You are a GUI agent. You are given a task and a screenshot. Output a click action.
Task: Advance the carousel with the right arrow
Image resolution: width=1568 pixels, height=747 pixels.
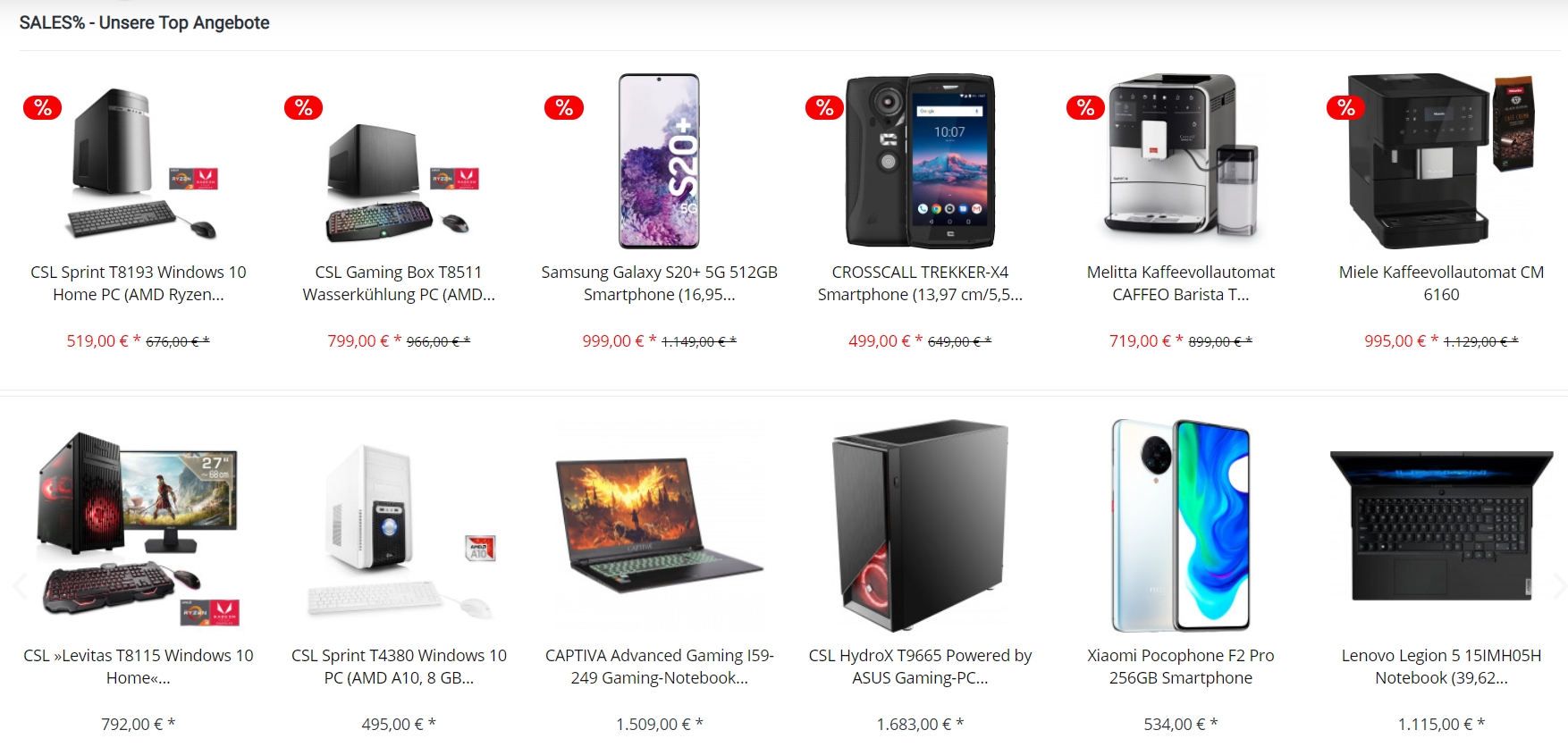point(1558,586)
